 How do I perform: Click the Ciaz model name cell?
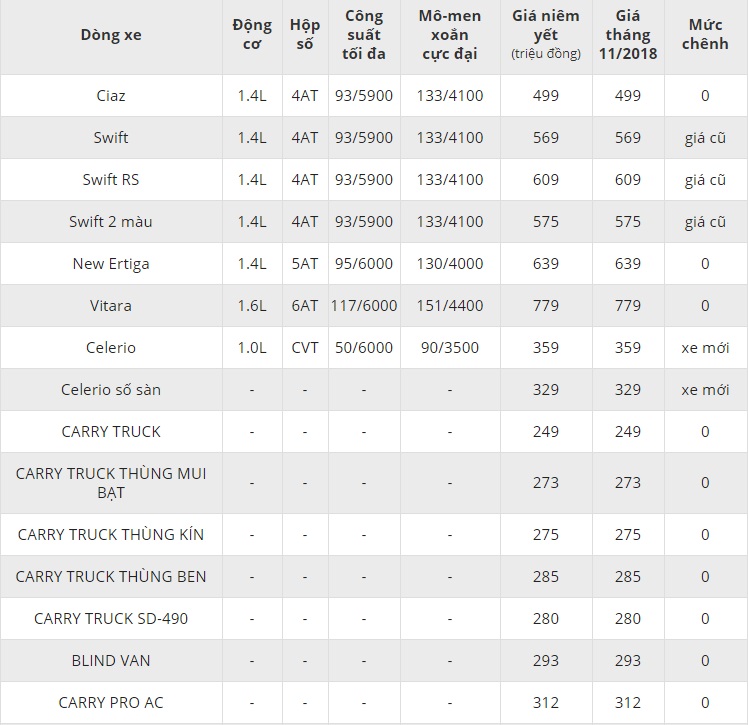[x=111, y=96]
